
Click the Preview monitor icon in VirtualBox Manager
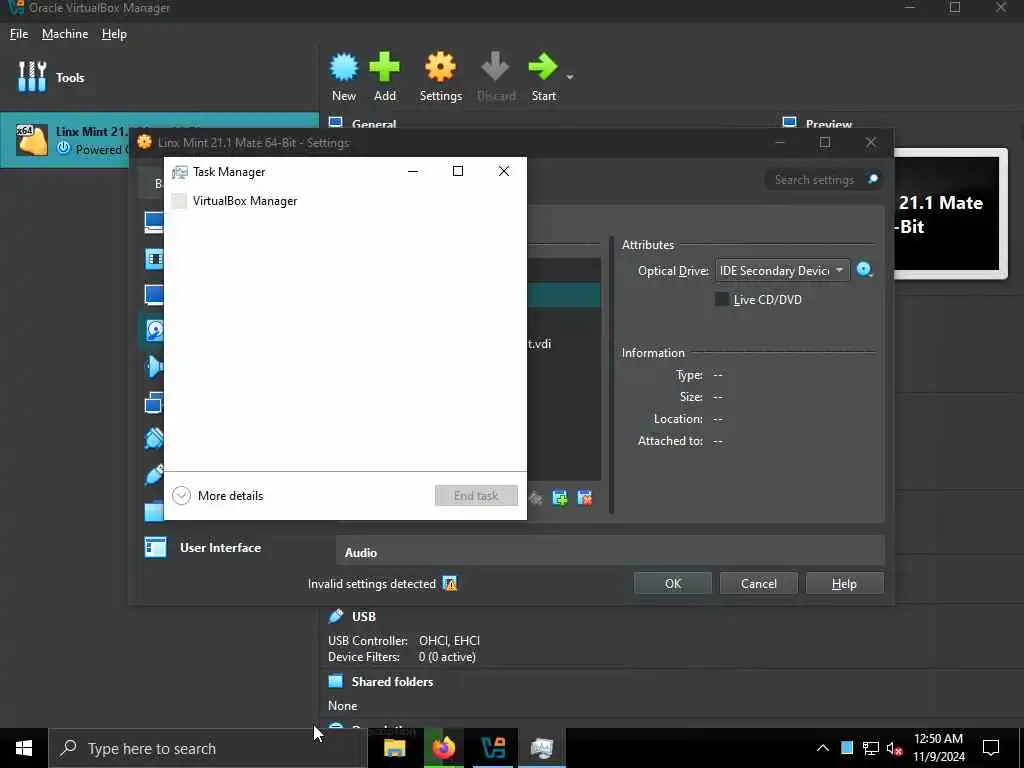pyautogui.click(x=790, y=123)
